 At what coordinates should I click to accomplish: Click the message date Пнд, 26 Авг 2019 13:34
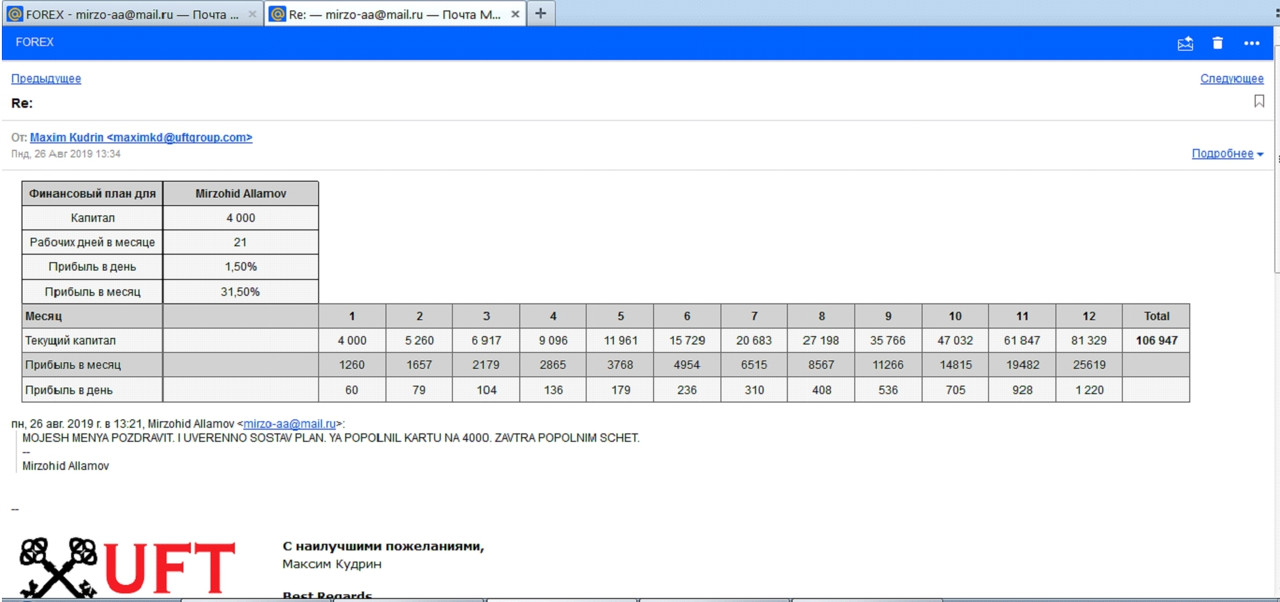pyautogui.click(x=66, y=154)
